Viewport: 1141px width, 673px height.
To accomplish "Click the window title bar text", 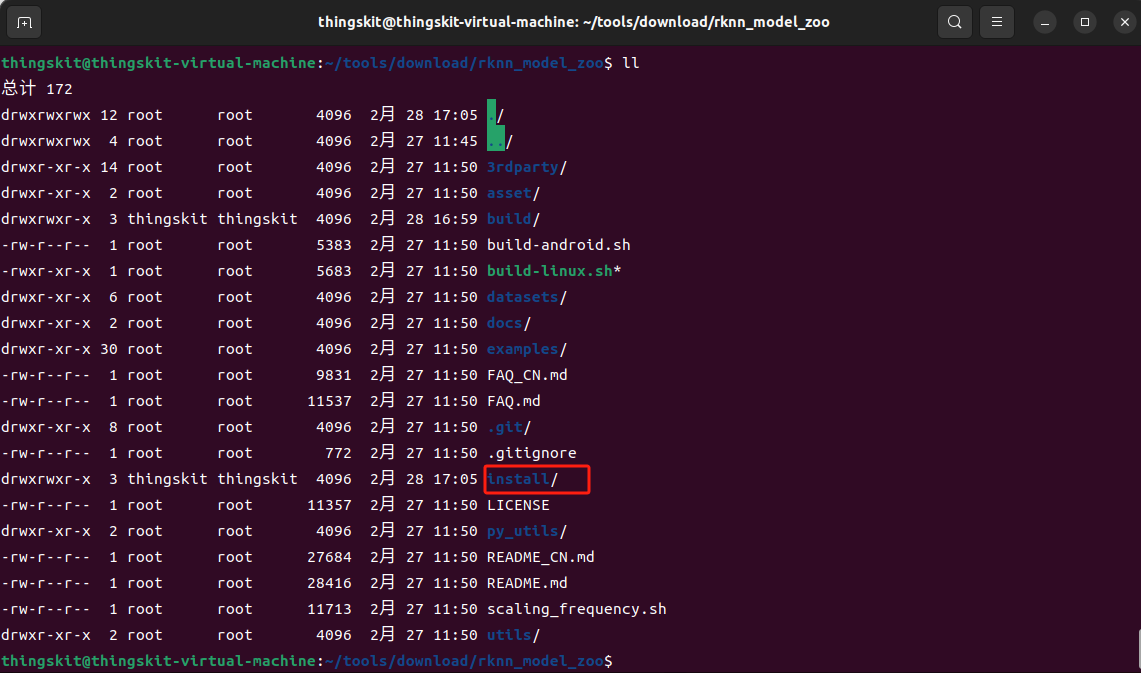I will pos(573,22).
